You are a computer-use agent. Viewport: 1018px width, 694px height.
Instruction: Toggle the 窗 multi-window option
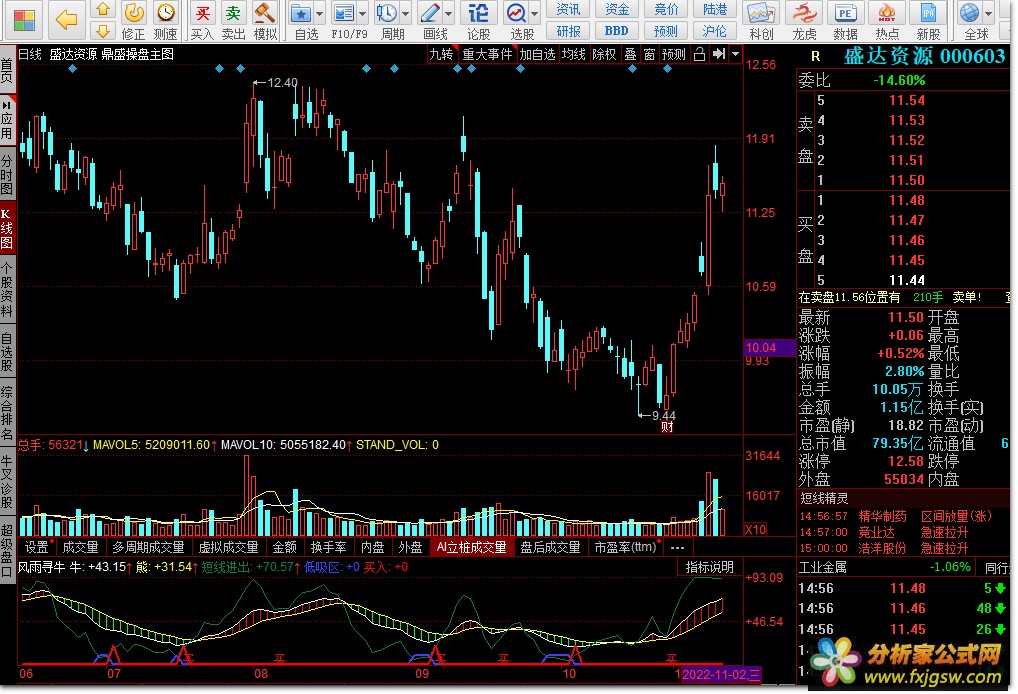coord(649,55)
